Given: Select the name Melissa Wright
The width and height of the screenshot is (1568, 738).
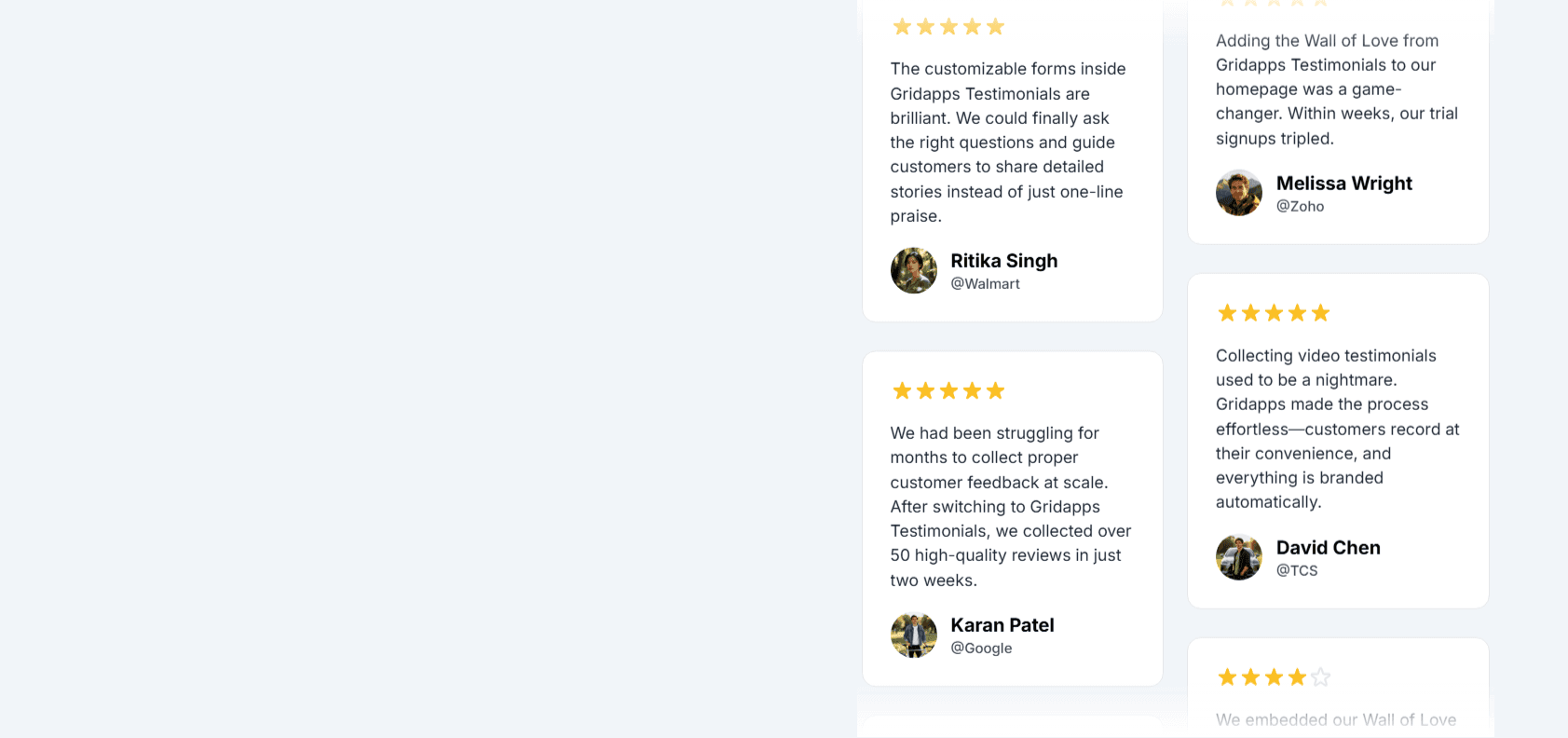Looking at the screenshot, I should [x=1343, y=183].
